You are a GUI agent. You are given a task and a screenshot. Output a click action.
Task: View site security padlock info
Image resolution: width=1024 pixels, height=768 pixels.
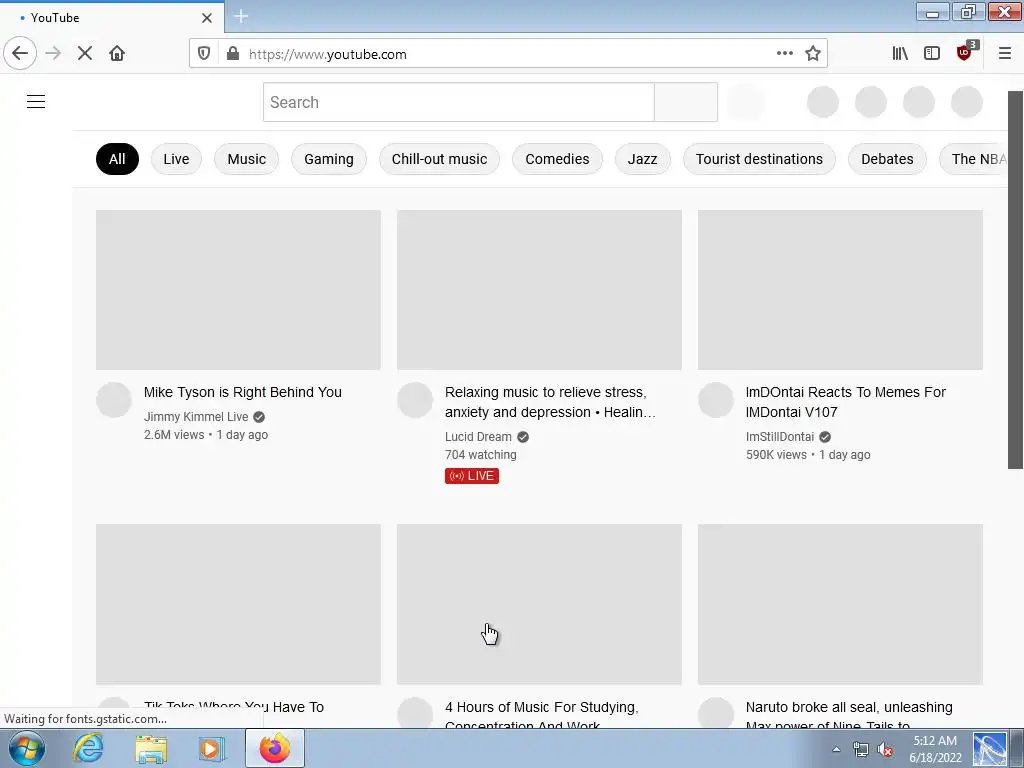pyautogui.click(x=232, y=54)
